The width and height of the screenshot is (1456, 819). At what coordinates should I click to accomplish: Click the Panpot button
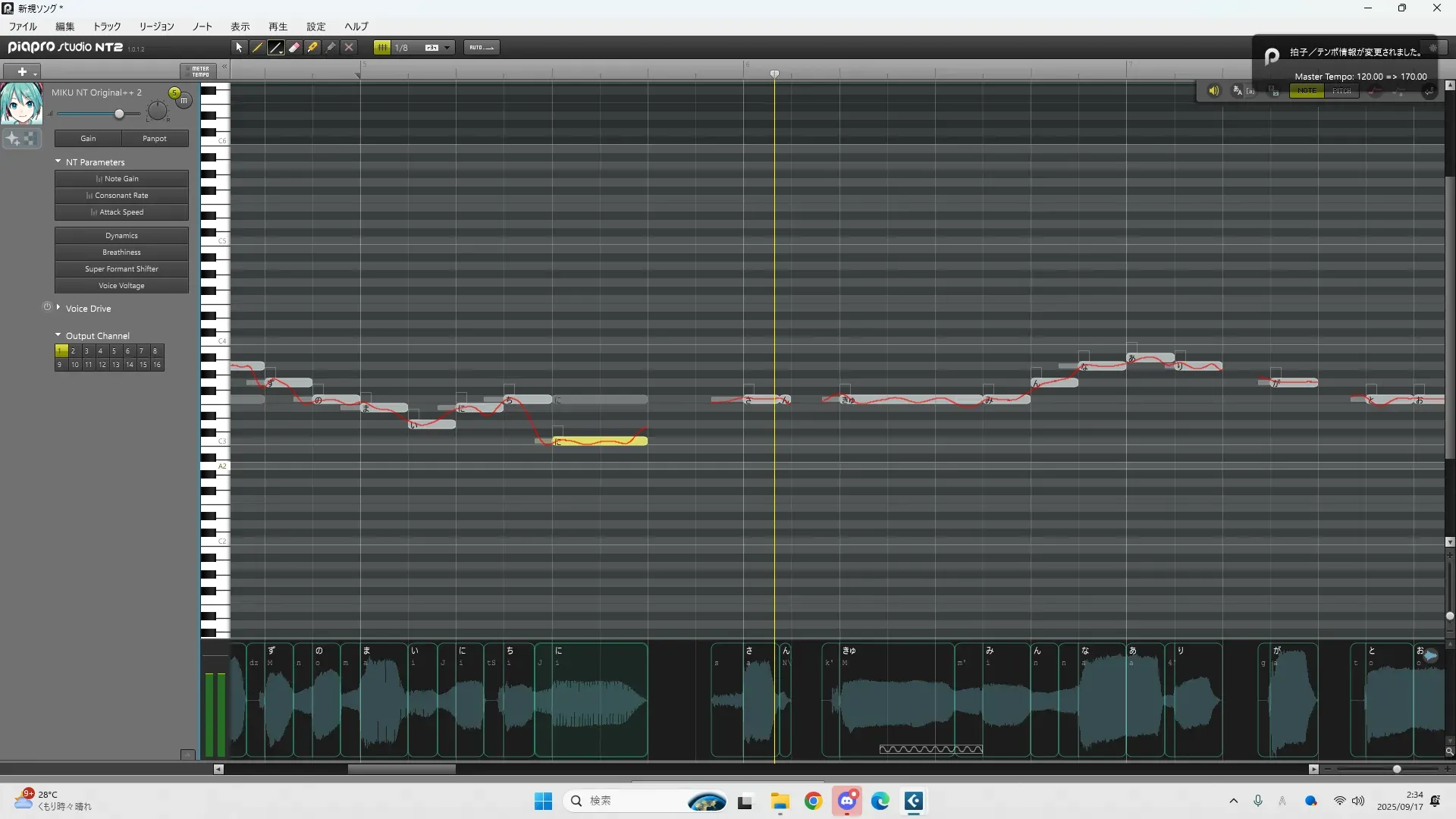coord(155,138)
